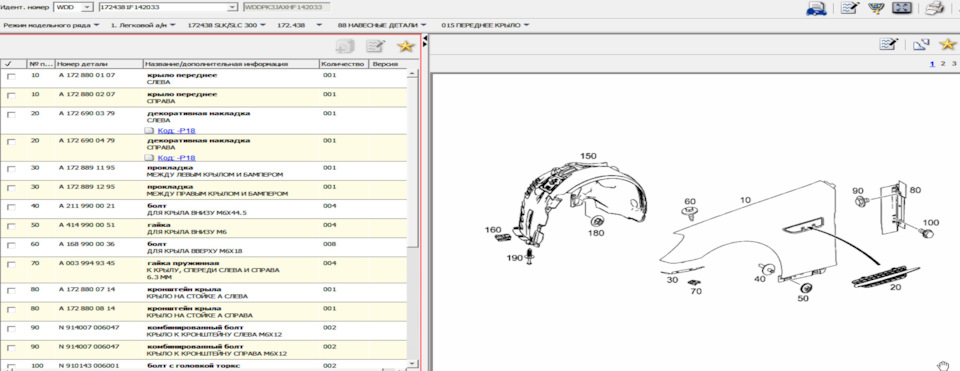Screen dimensions: 960x371
Task: Tick checkbox for part A 172 880 02 07
Action: tap(10, 96)
